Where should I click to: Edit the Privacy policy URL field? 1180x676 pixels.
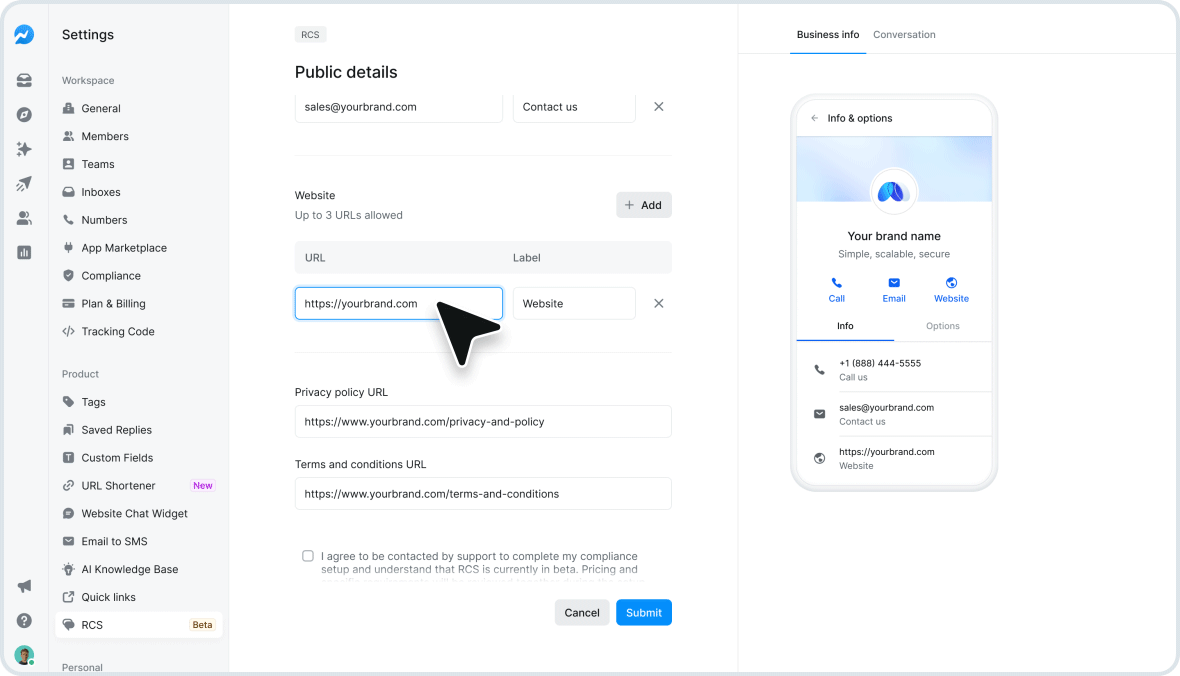point(482,421)
